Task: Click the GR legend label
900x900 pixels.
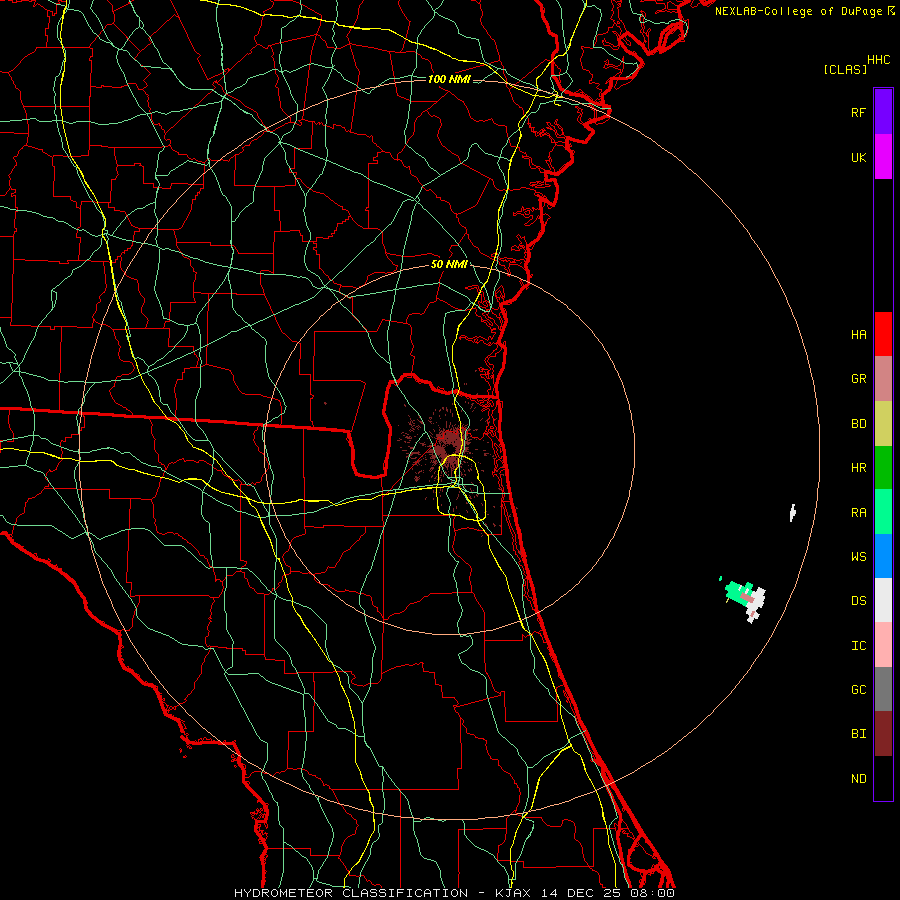Action: (x=858, y=379)
